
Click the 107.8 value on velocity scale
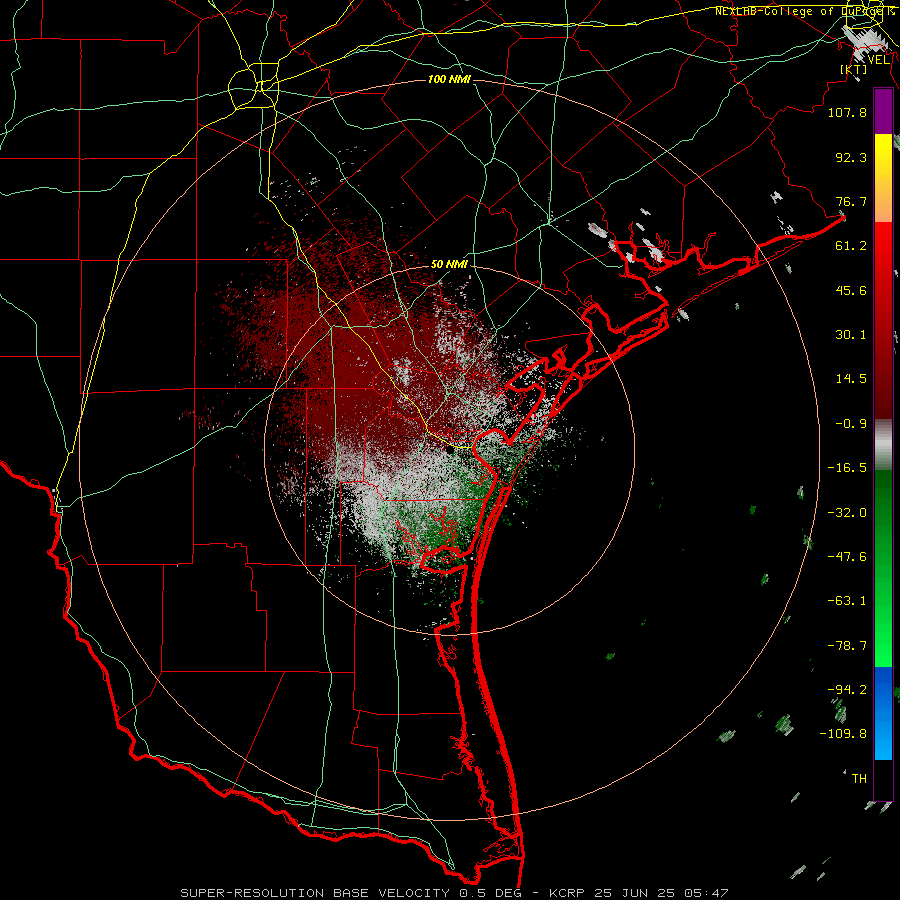tap(847, 112)
